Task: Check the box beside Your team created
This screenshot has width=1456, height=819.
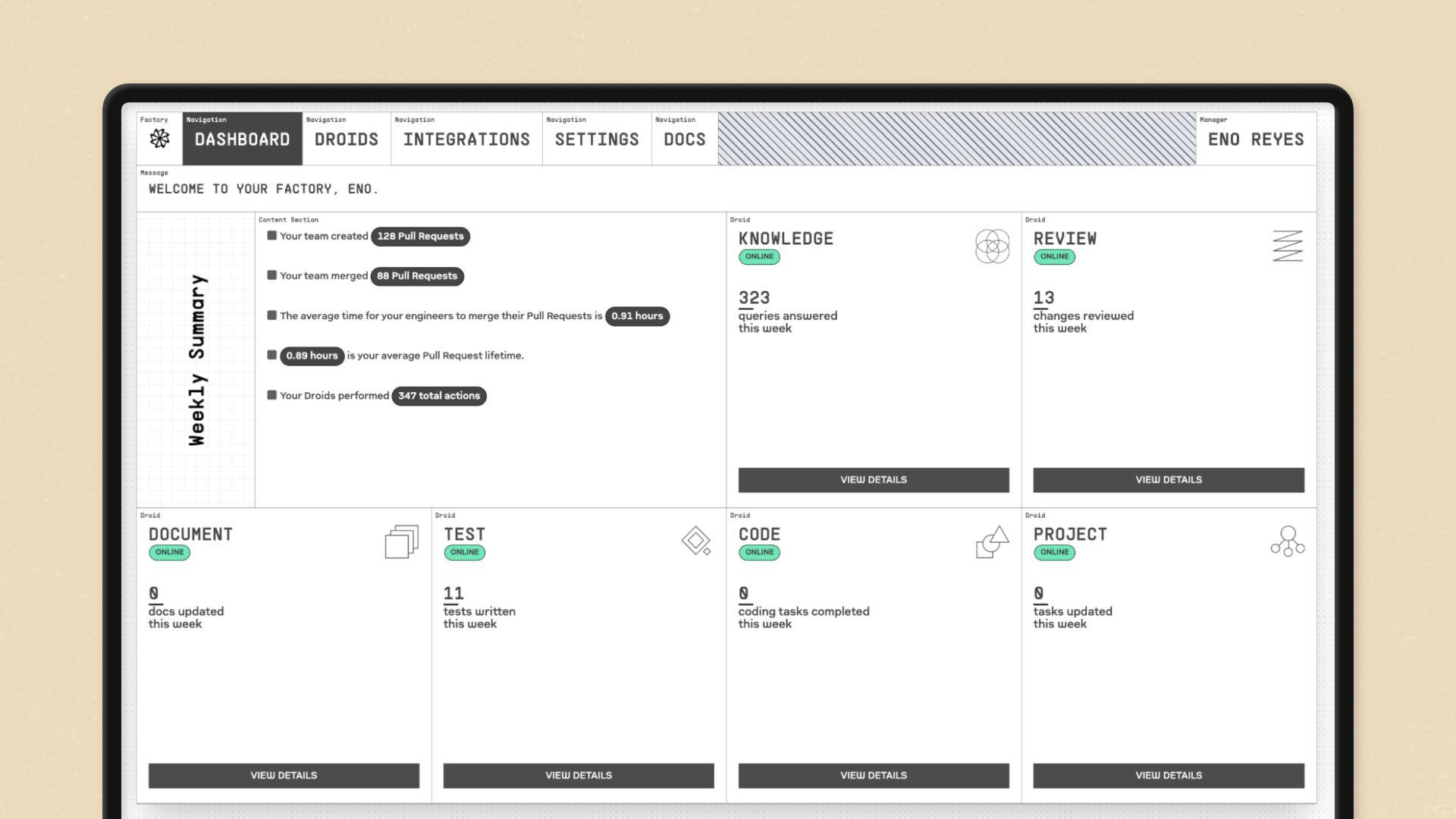Action: pyautogui.click(x=271, y=236)
